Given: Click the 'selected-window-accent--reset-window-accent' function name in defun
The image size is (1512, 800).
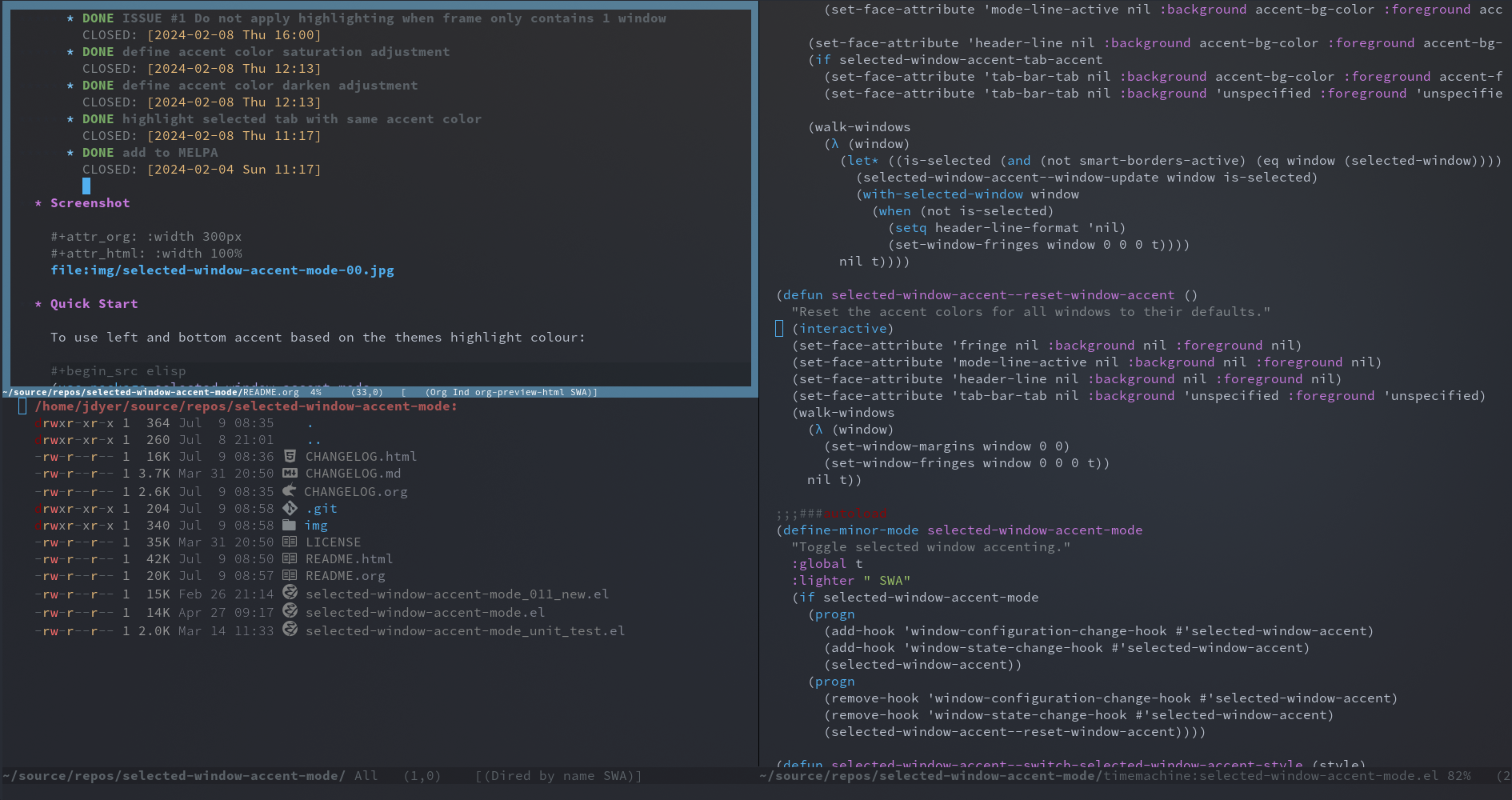Looking at the screenshot, I should point(1003,295).
